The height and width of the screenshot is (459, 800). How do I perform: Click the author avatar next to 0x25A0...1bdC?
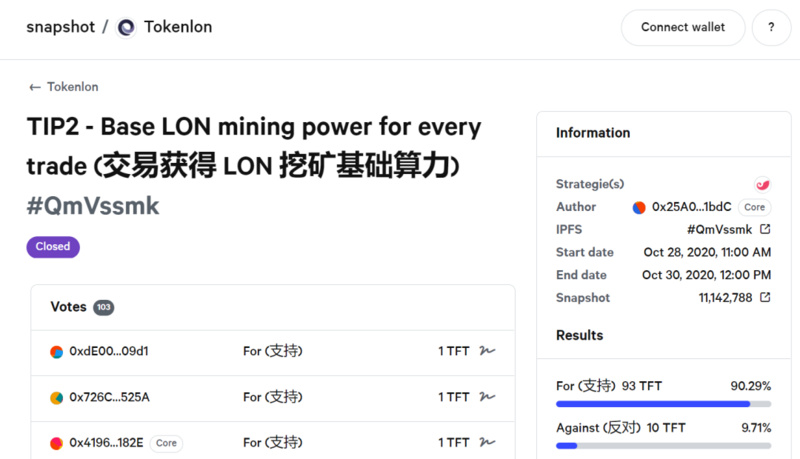(x=639, y=207)
